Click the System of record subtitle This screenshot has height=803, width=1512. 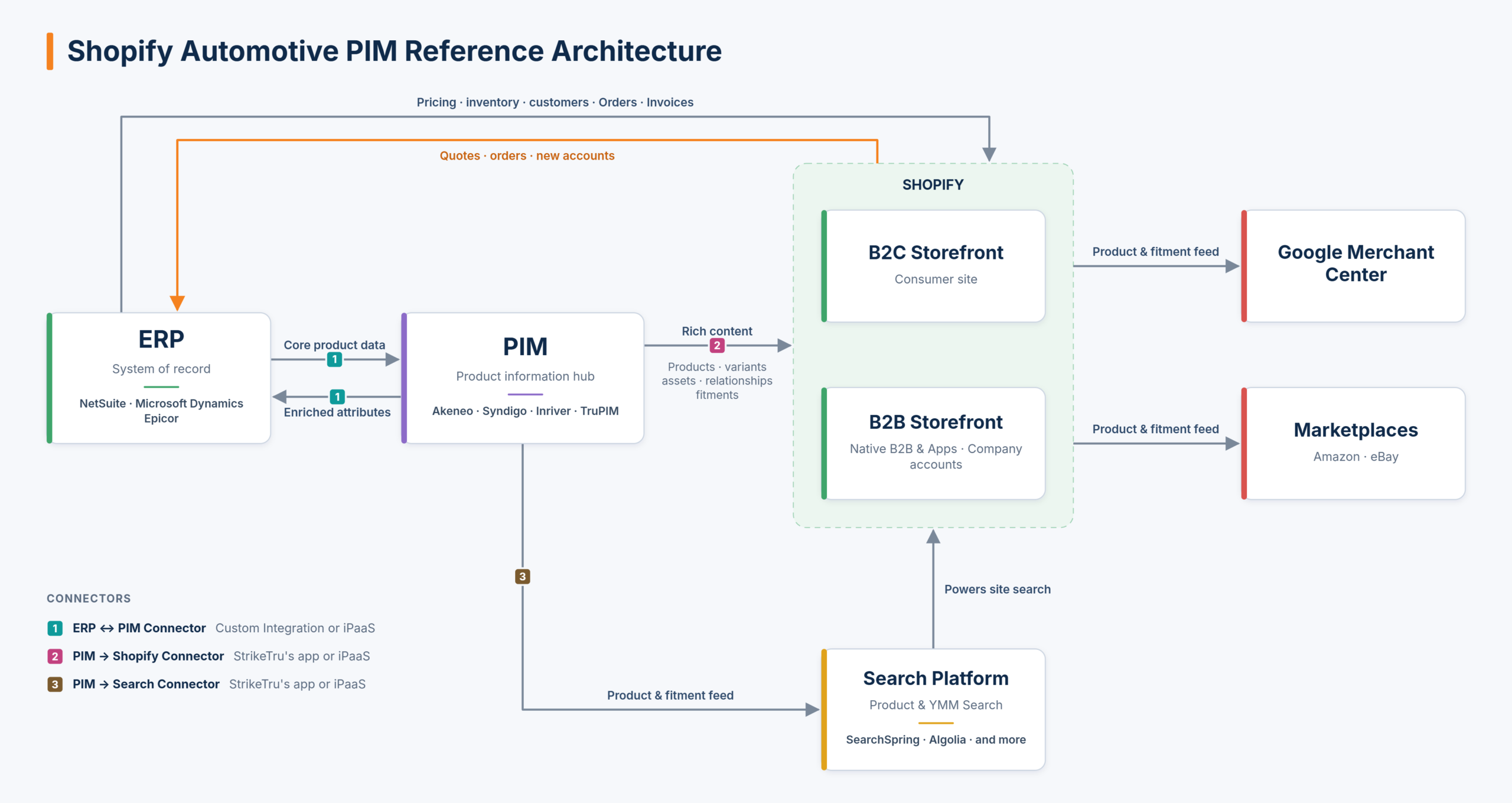click(x=161, y=369)
